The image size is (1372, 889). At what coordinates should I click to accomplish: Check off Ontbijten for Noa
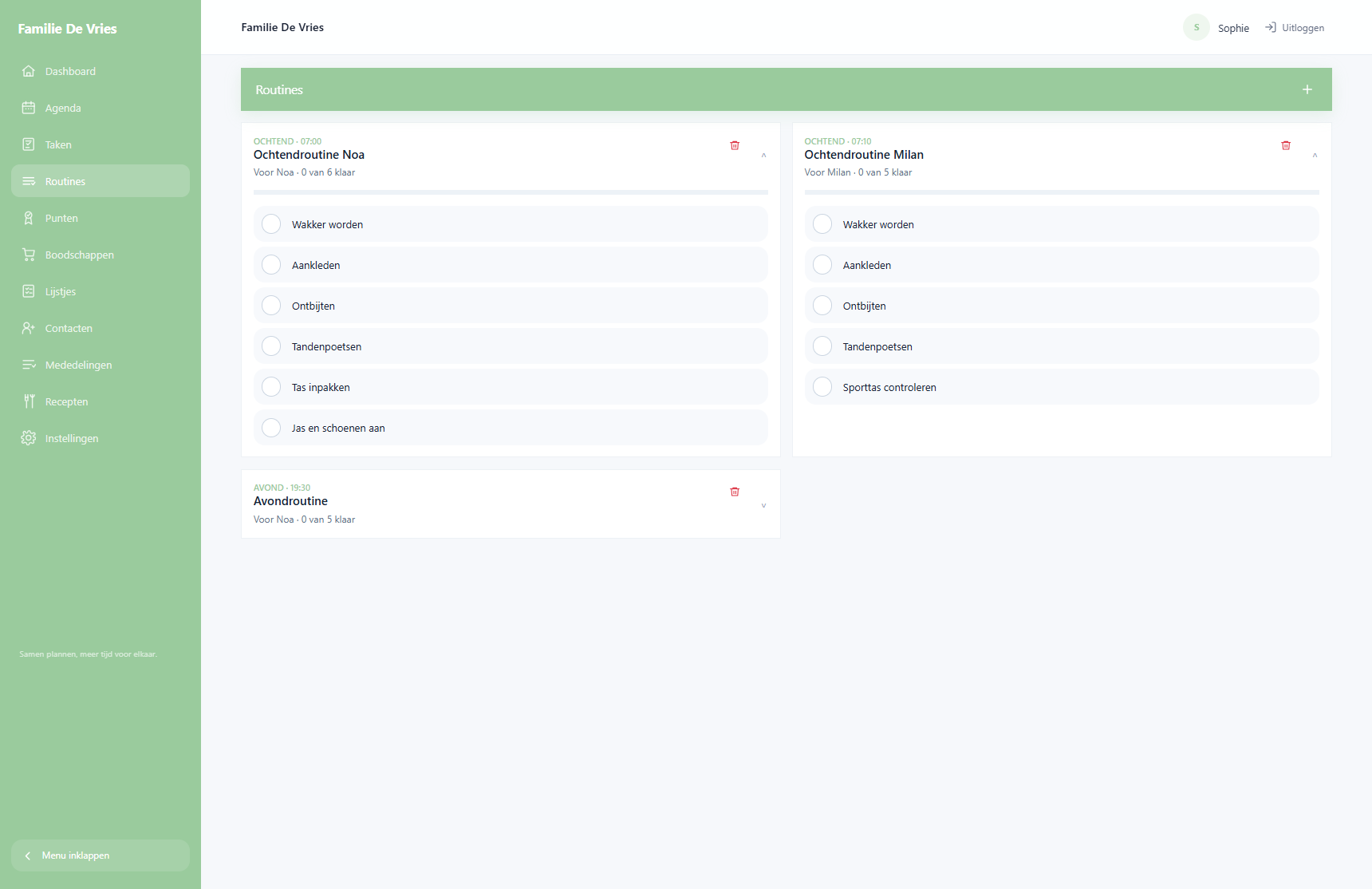pos(271,306)
